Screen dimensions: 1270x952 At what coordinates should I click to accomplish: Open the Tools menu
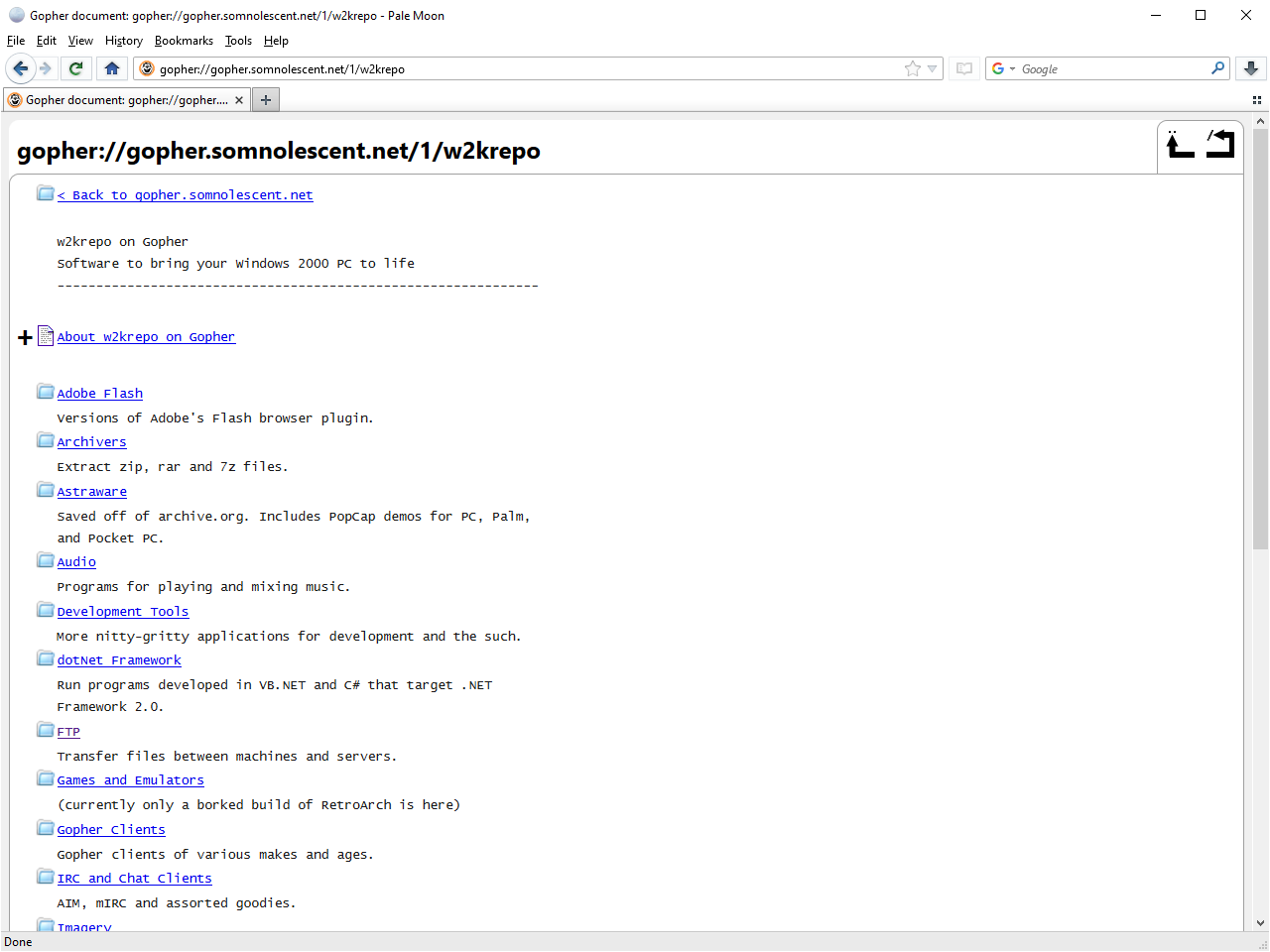click(x=238, y=41)
